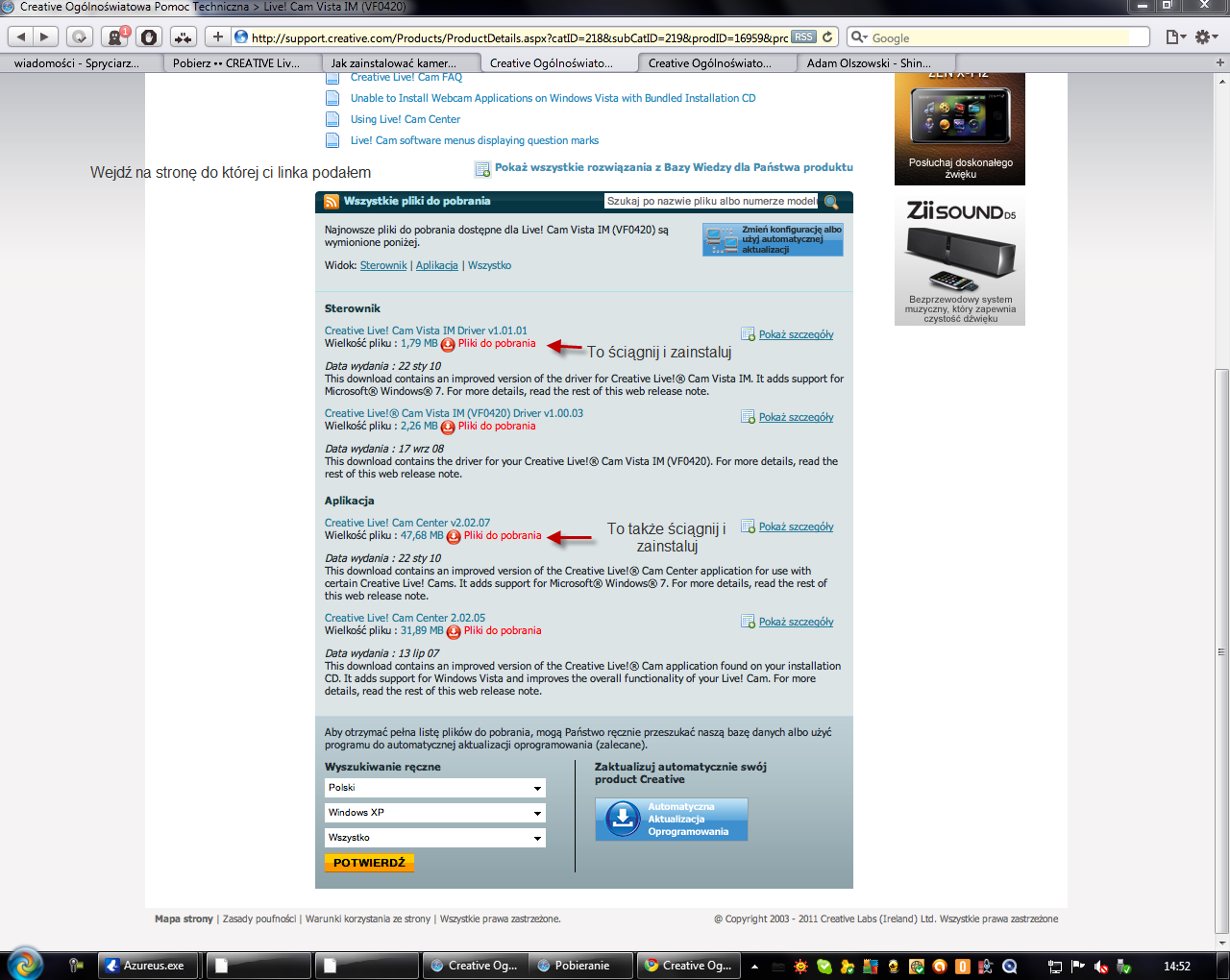Viewport: 1230px width, 980px height.
Task: Click the document icon next to Unable to Install Webcam Applications
Action: (332, 98)
